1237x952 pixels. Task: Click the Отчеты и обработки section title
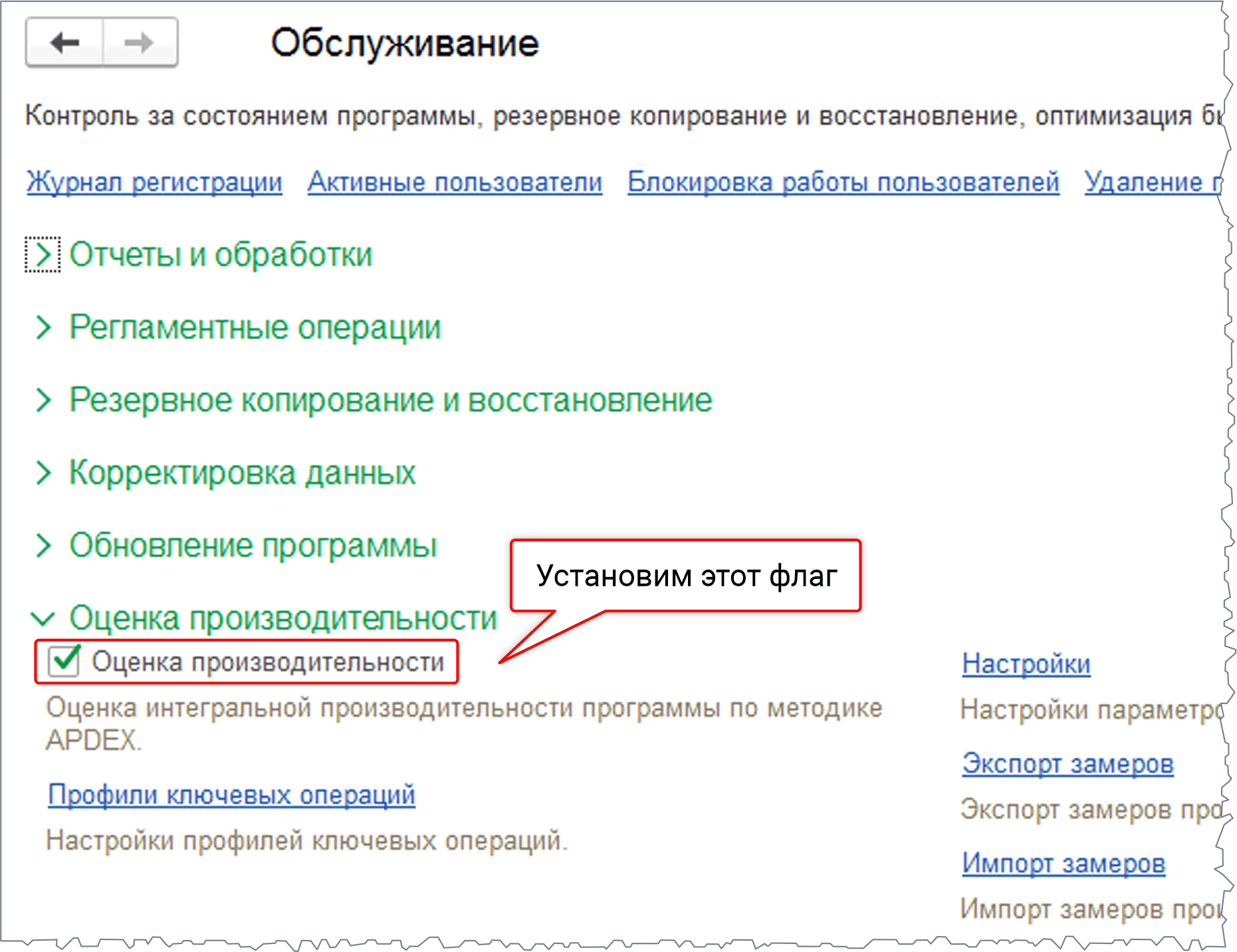click(x=221, y=255)
